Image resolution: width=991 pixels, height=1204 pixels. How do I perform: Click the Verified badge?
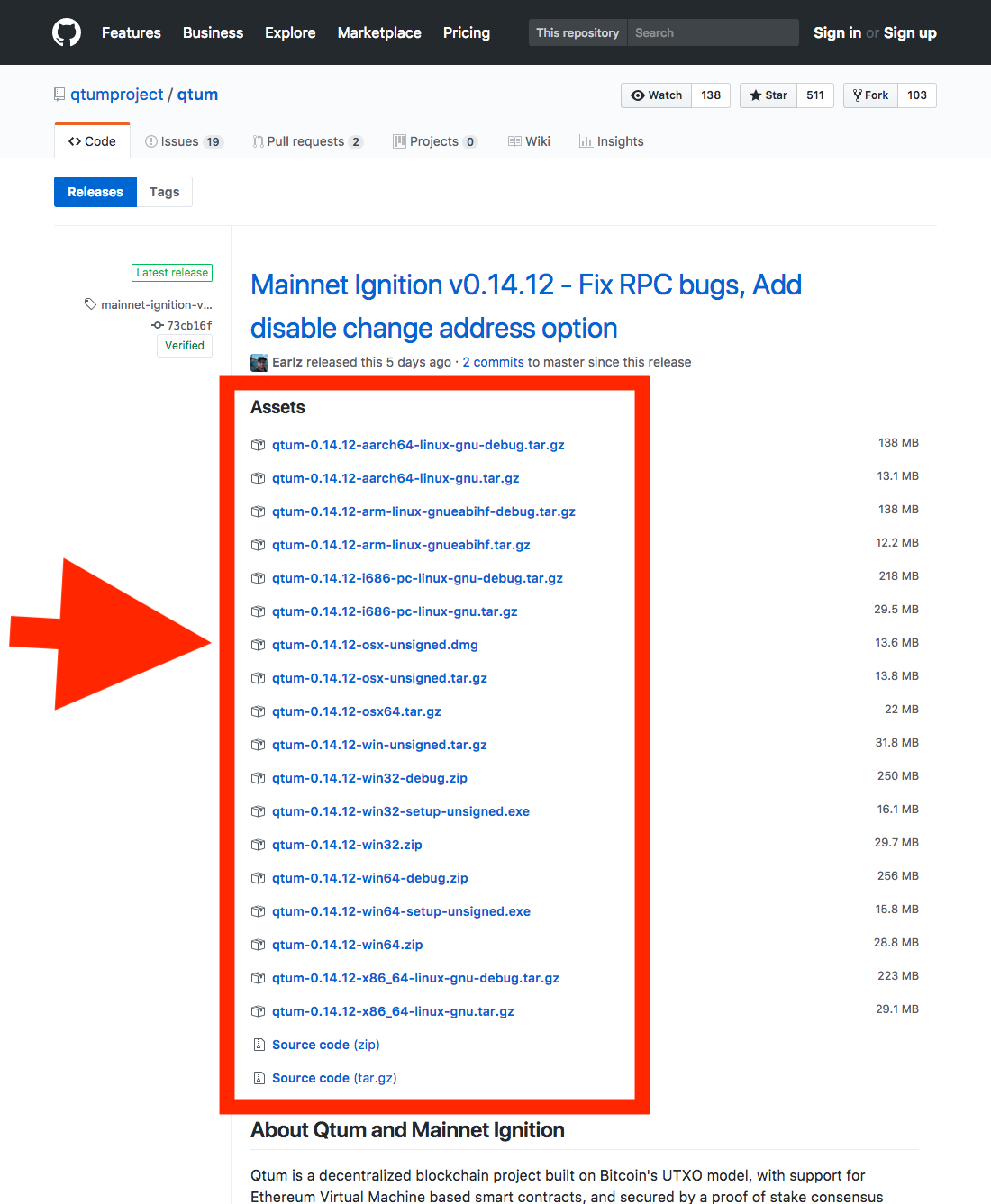[x=185, y=346]
